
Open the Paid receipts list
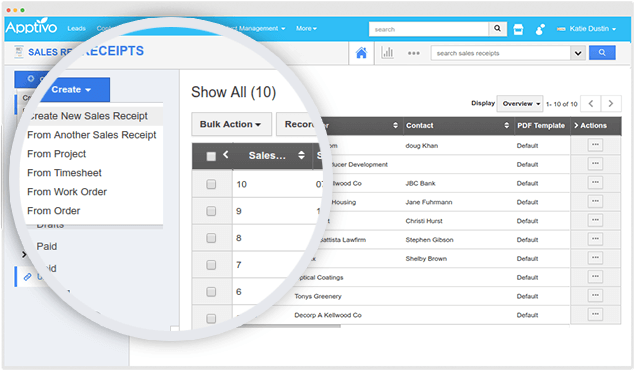tap(47, 246)
